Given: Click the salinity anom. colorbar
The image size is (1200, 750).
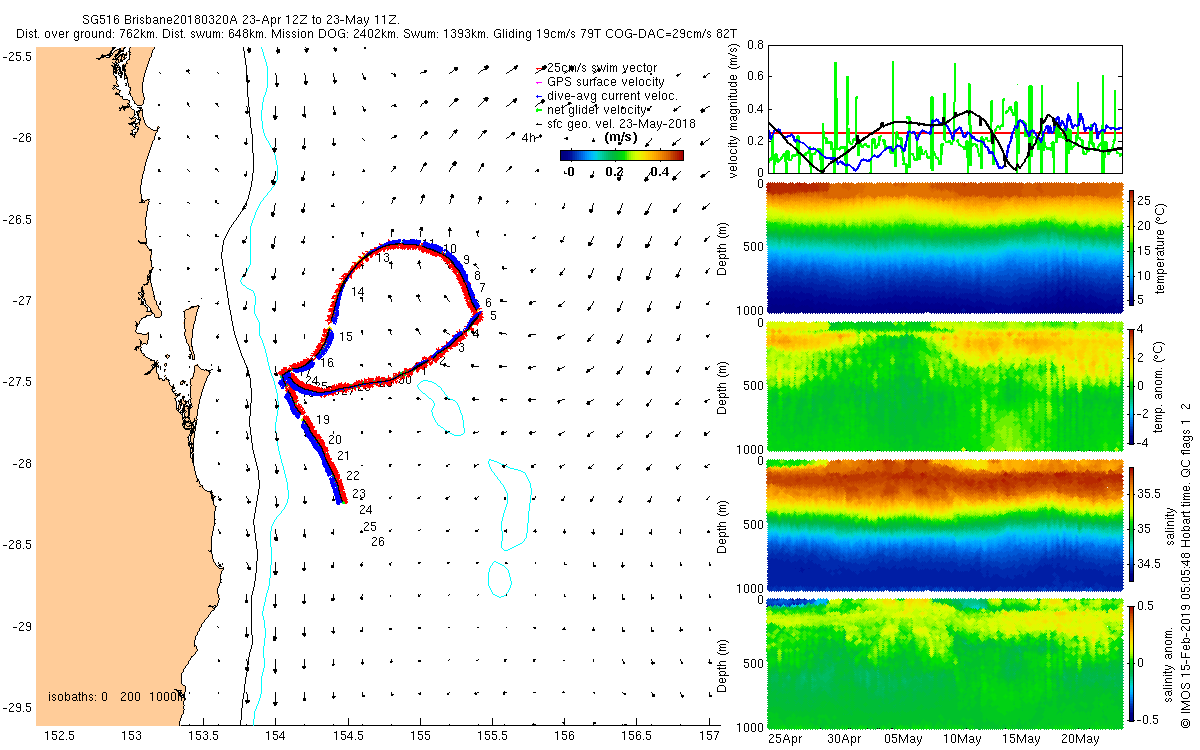Looking at the screenshot, I should click(1132, 663).
